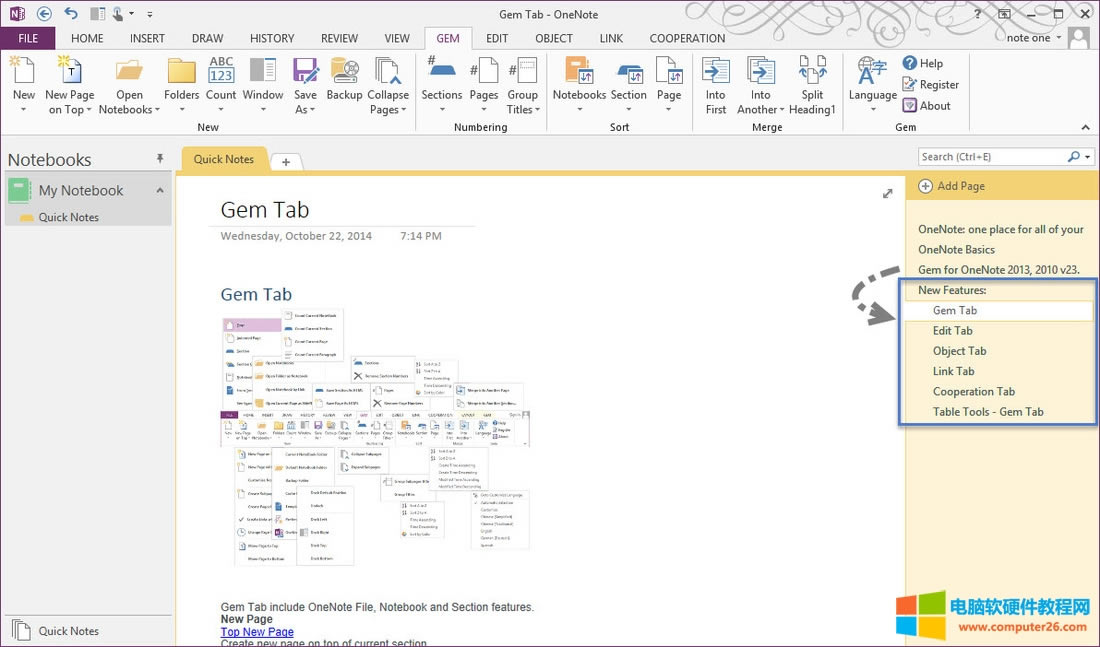Click the Count icon in ribbon

point(221,72)
